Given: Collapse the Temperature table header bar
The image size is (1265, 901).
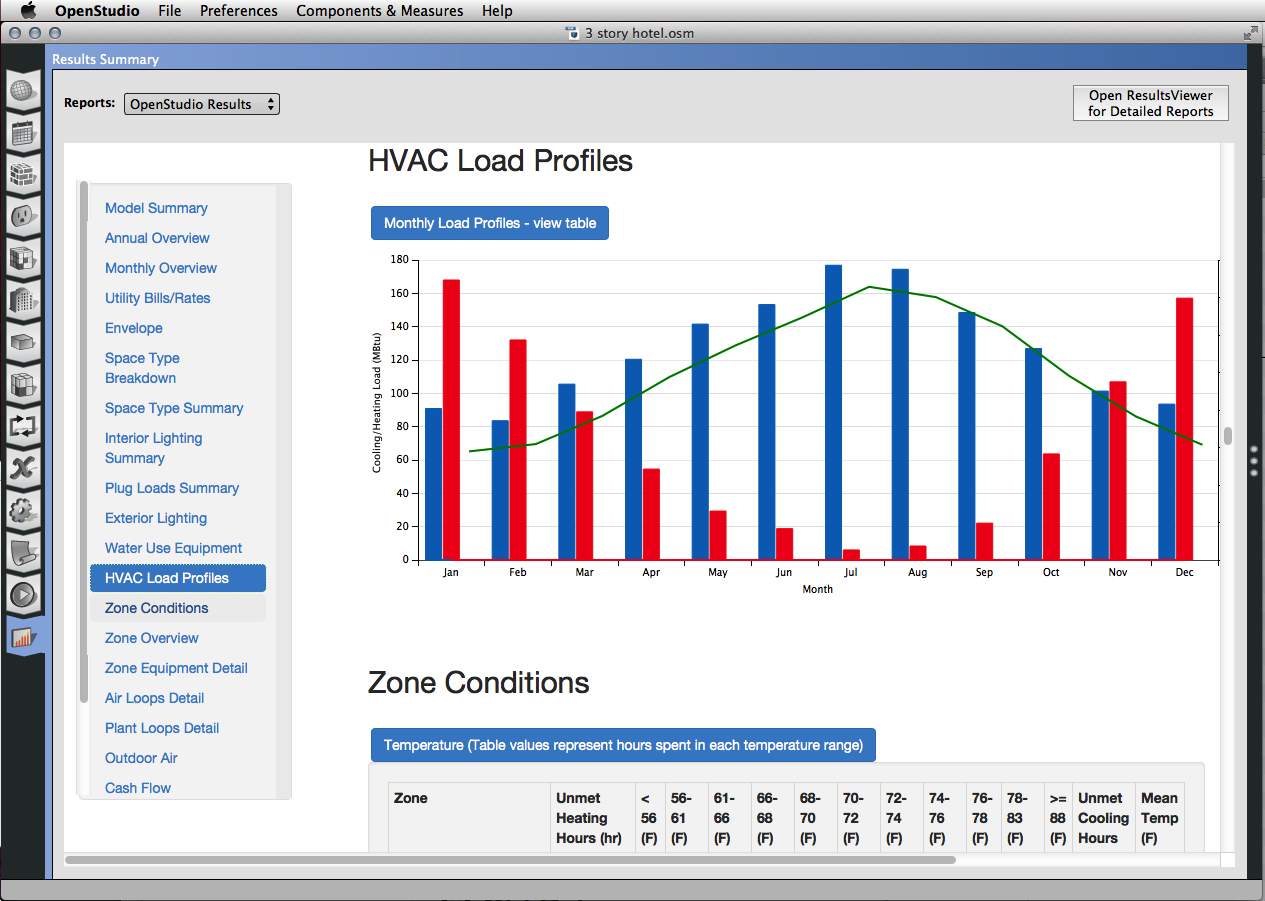Looking at the screenshot, I should 622,745.
